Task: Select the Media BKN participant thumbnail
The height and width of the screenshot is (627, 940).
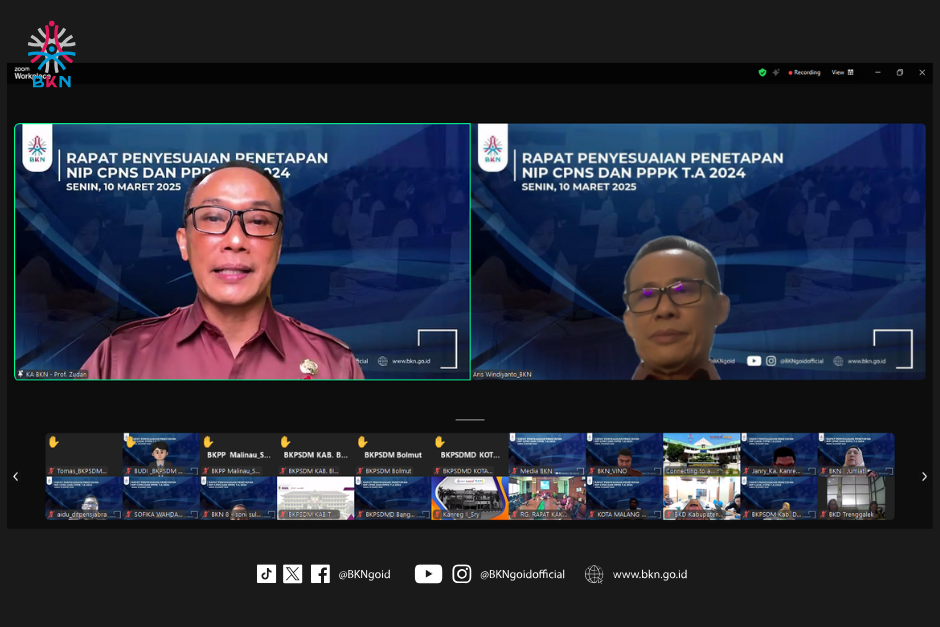Action: [x=547, y=455]
